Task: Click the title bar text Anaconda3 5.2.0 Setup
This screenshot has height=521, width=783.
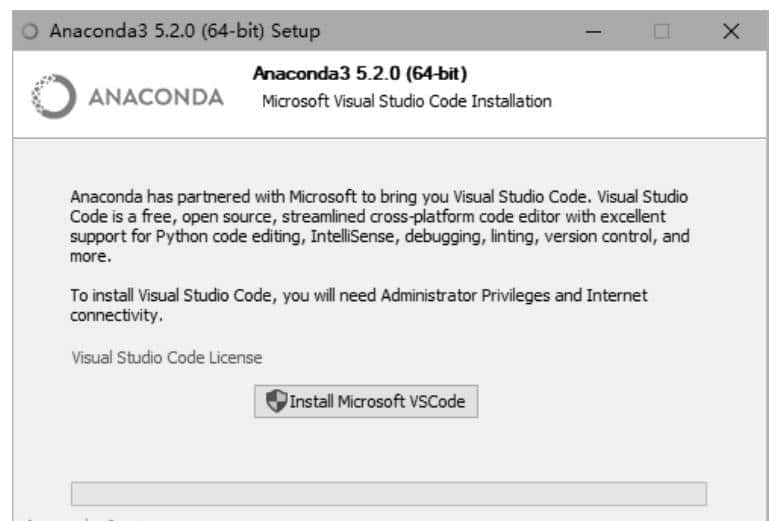Action: coord(183,31)
